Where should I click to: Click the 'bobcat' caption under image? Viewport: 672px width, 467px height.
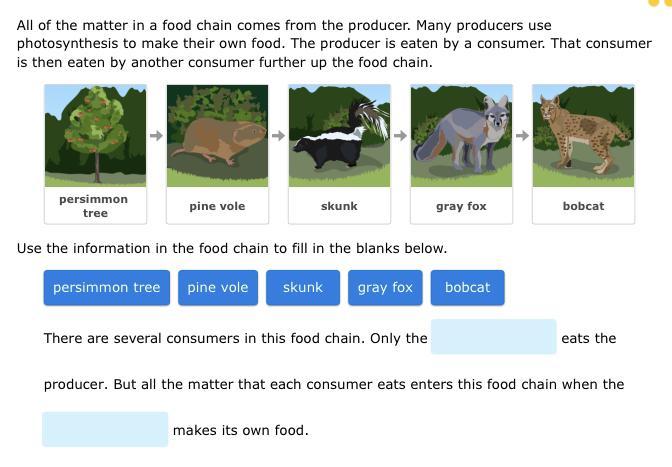pyautogui.click(x=583, y=206)
